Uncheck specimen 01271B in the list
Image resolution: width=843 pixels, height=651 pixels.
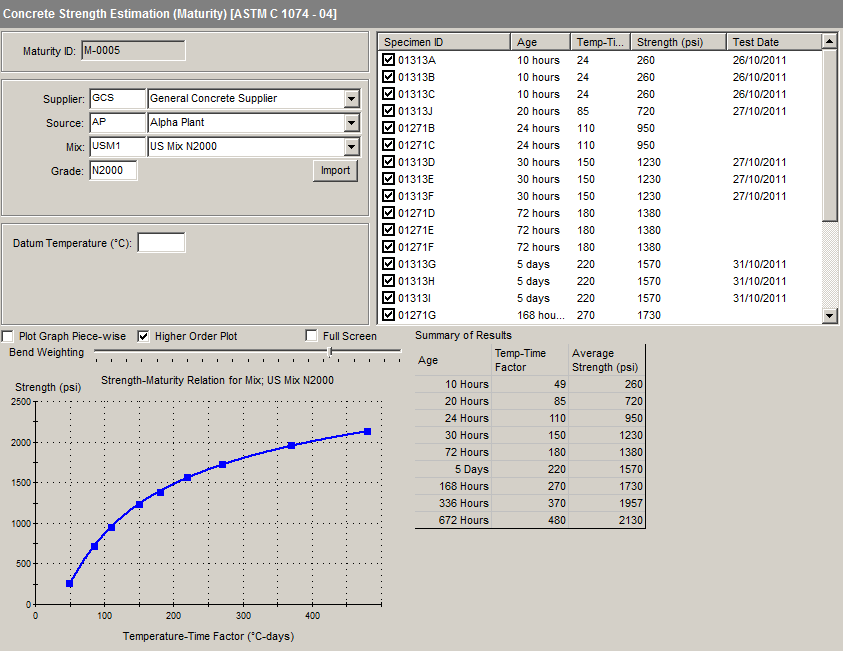(389, 128)
